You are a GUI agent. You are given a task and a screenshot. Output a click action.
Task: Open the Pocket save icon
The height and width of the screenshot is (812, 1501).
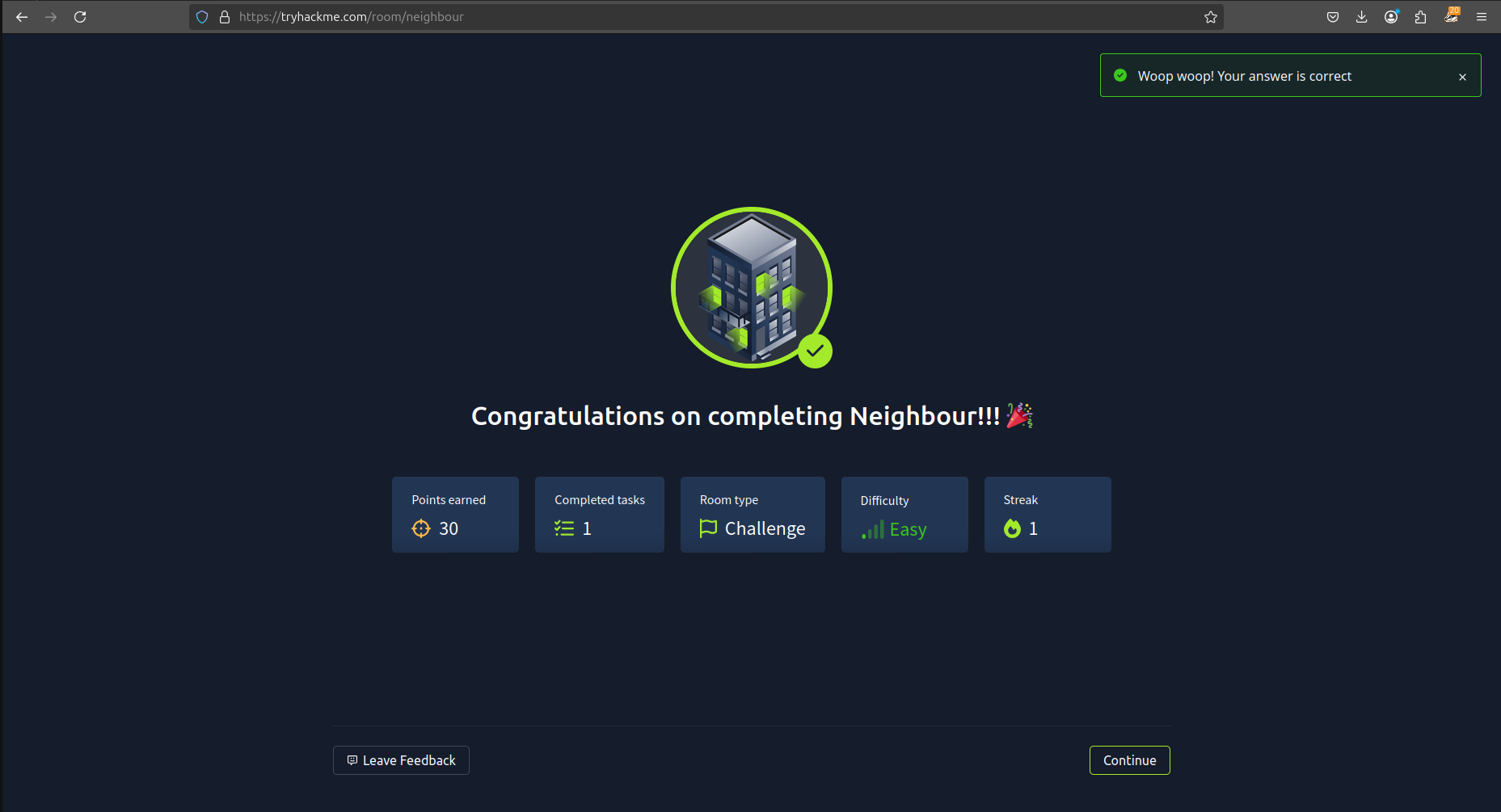[x=1333, y=17]
